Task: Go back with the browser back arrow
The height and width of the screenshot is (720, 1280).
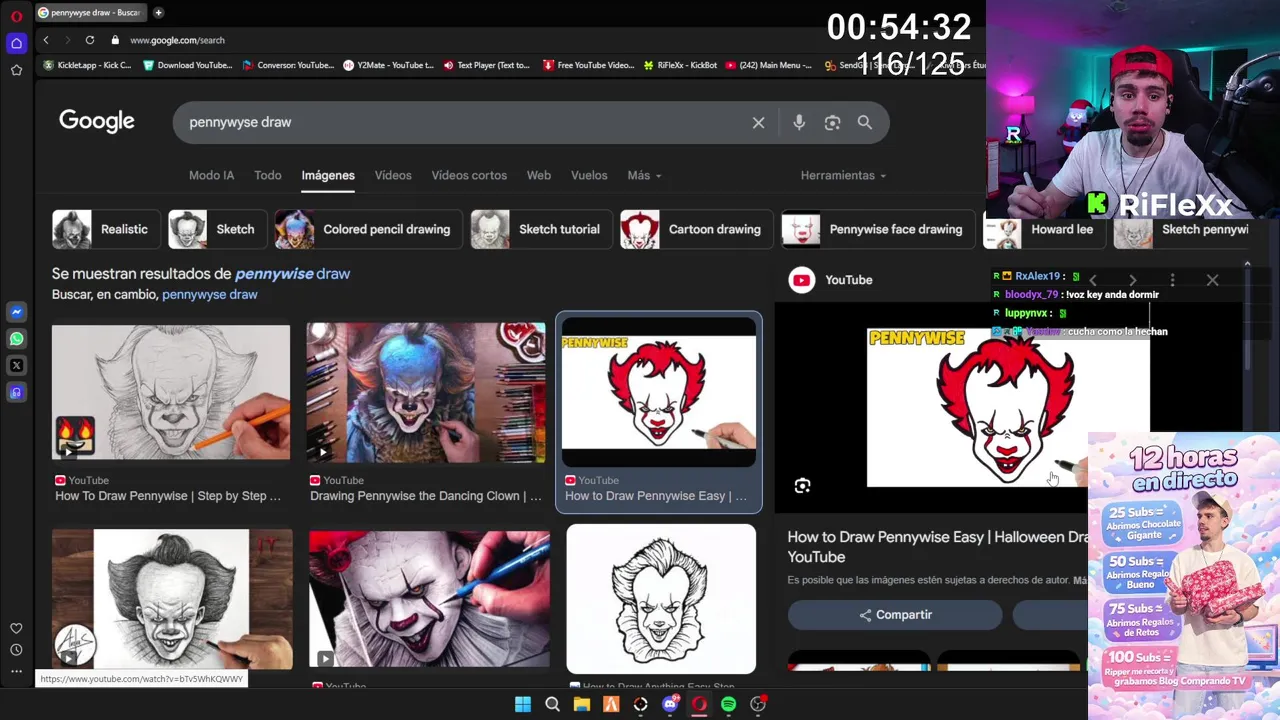Action: [x=46, y=40]
